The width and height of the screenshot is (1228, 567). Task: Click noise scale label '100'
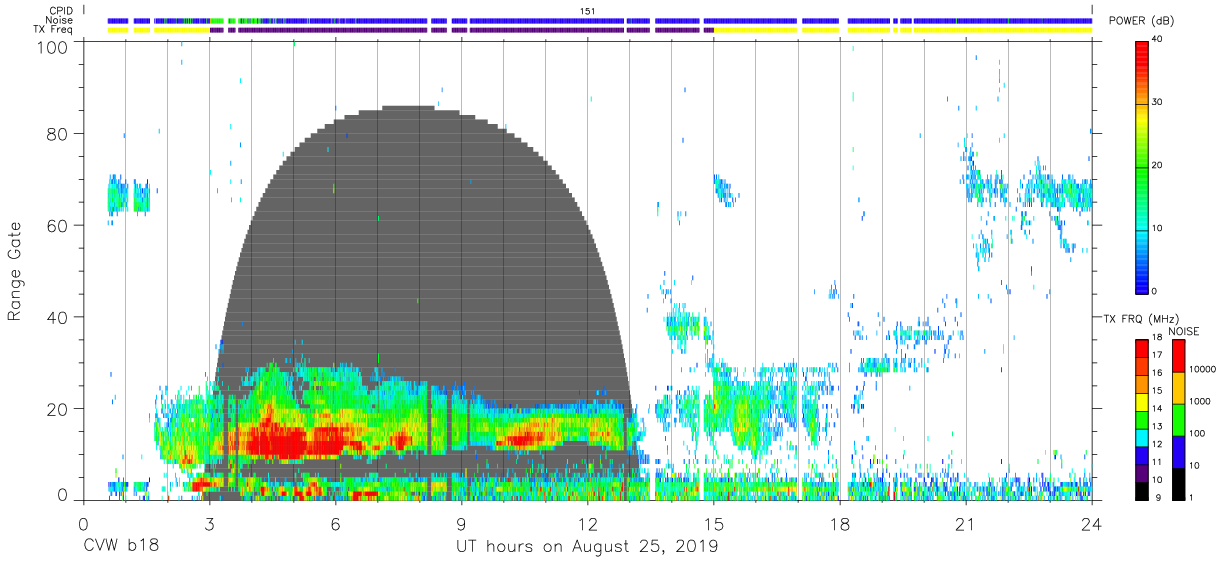[1195, 433]
